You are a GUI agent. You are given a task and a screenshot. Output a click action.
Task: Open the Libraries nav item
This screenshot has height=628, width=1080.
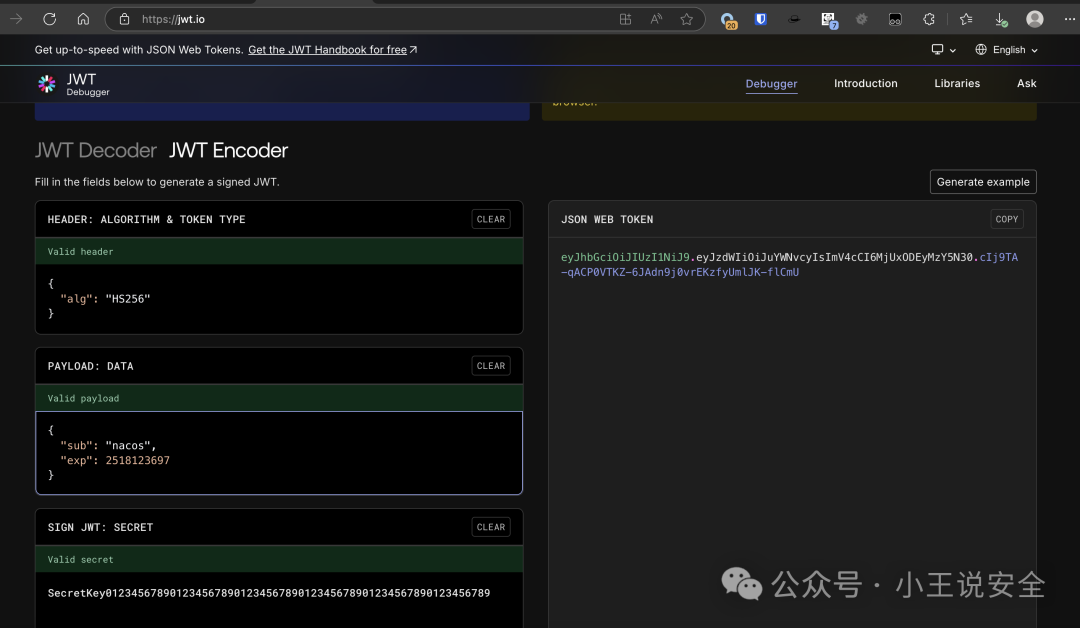point(957,83)
